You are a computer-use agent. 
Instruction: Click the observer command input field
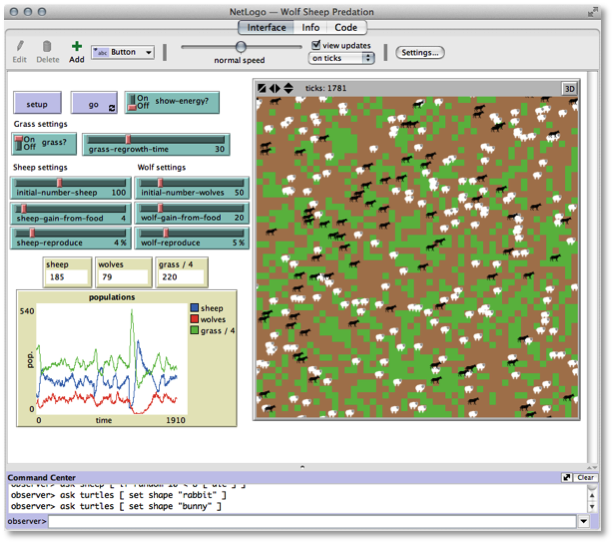pyautogui.click(x=312, y=522)
